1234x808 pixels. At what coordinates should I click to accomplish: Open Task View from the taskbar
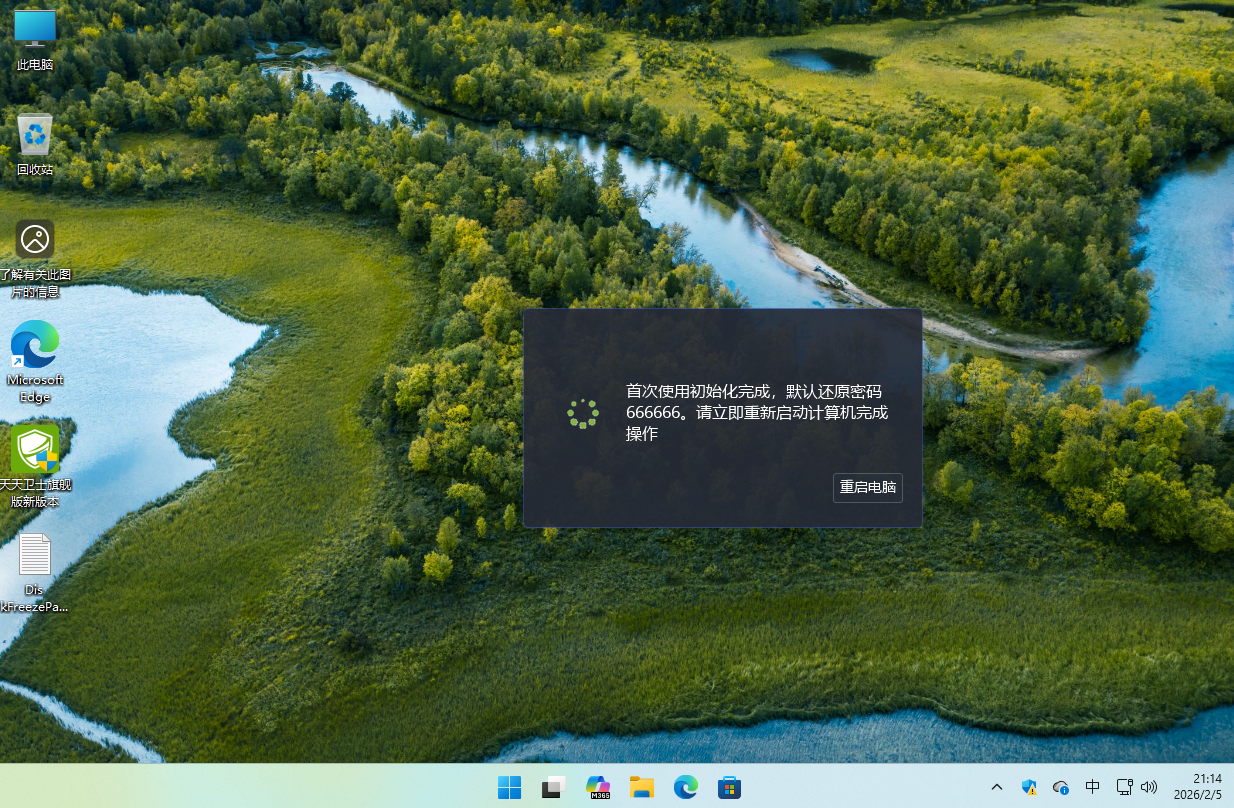(x=553, y=787)
